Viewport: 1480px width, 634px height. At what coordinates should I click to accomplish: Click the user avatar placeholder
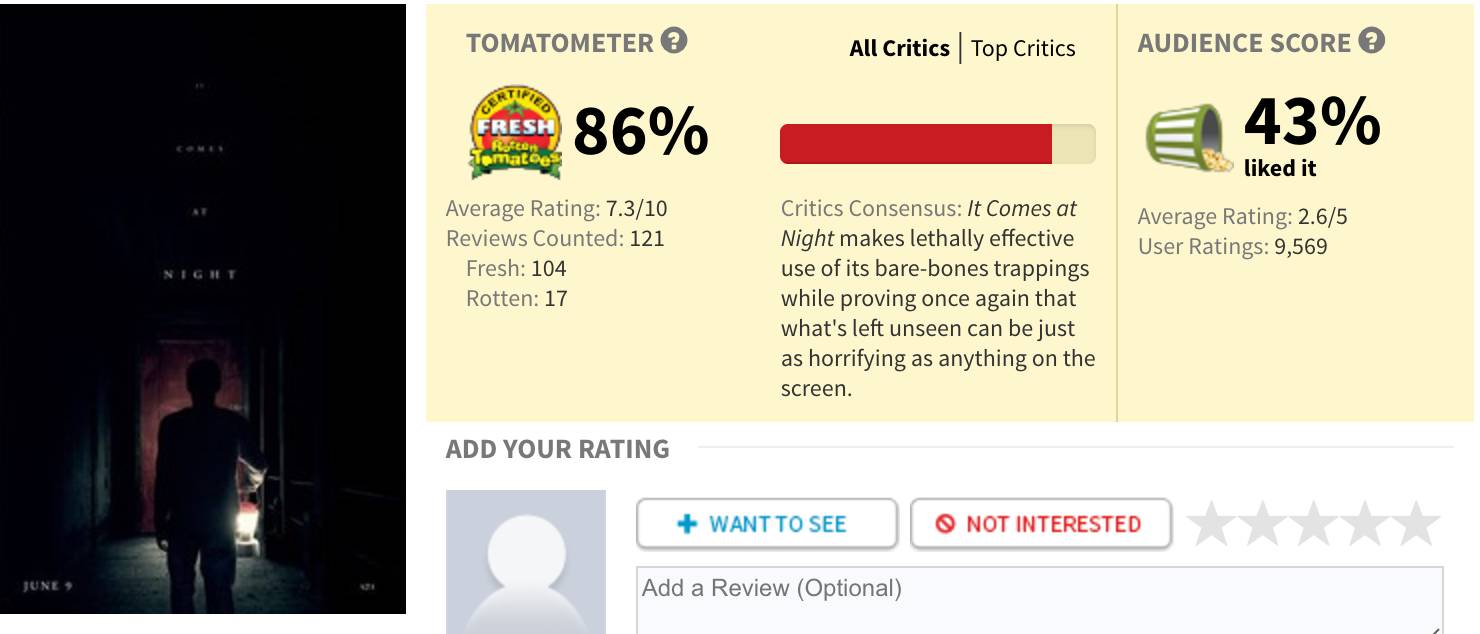526,561
